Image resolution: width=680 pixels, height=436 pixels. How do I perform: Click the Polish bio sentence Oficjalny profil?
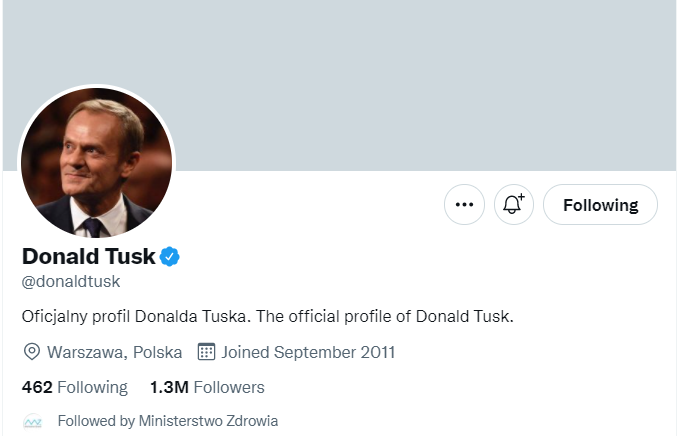pyautogui.click(x=136, y=317)
